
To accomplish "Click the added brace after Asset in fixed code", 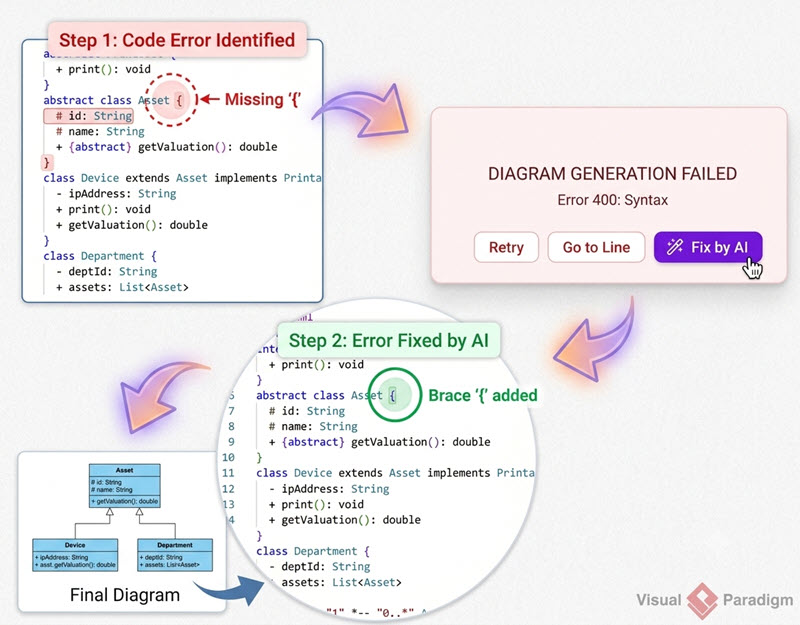I will pyautogui.click(x=392, y=395).
